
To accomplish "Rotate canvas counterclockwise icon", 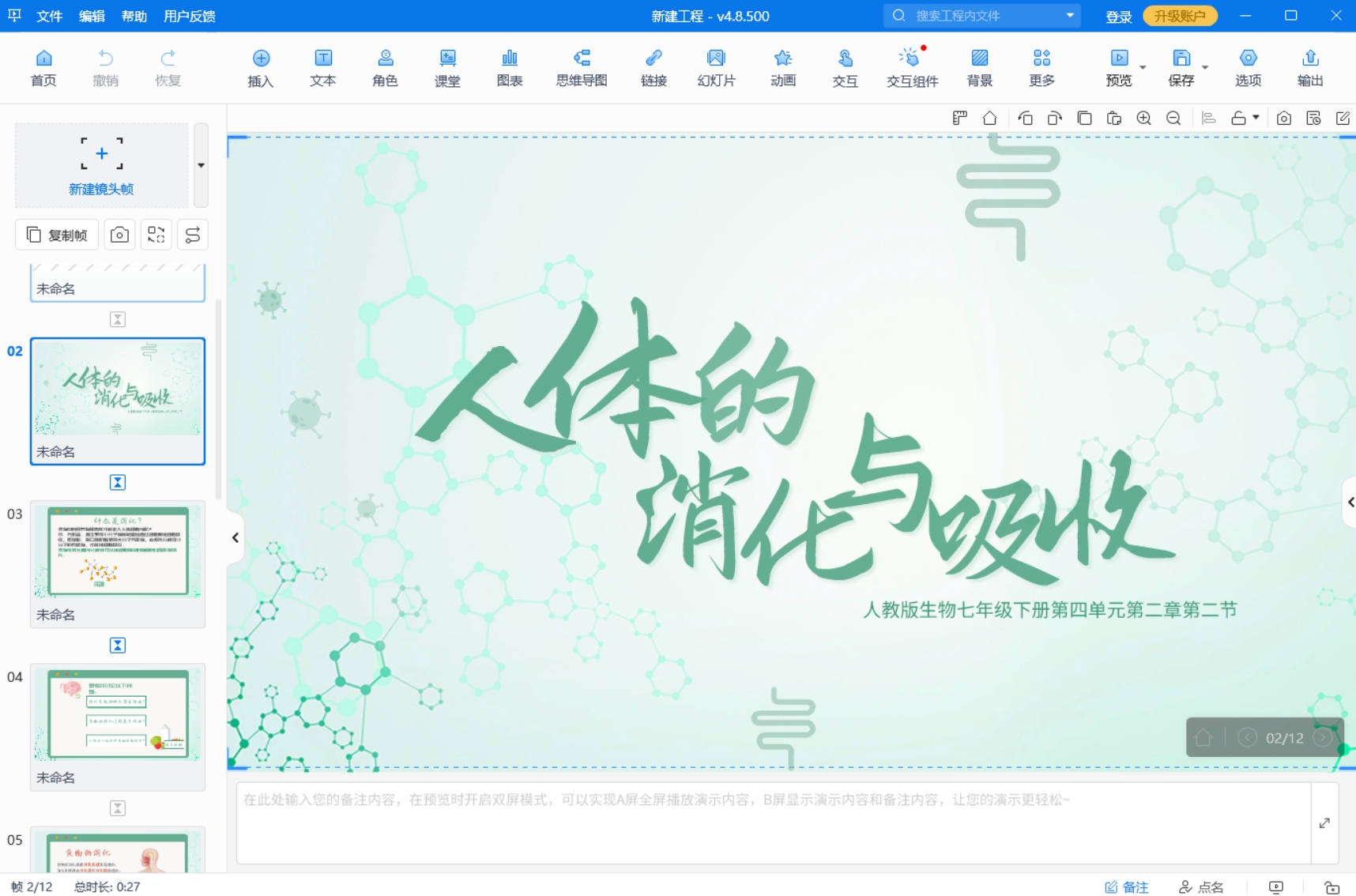I will click(1025, 119).
